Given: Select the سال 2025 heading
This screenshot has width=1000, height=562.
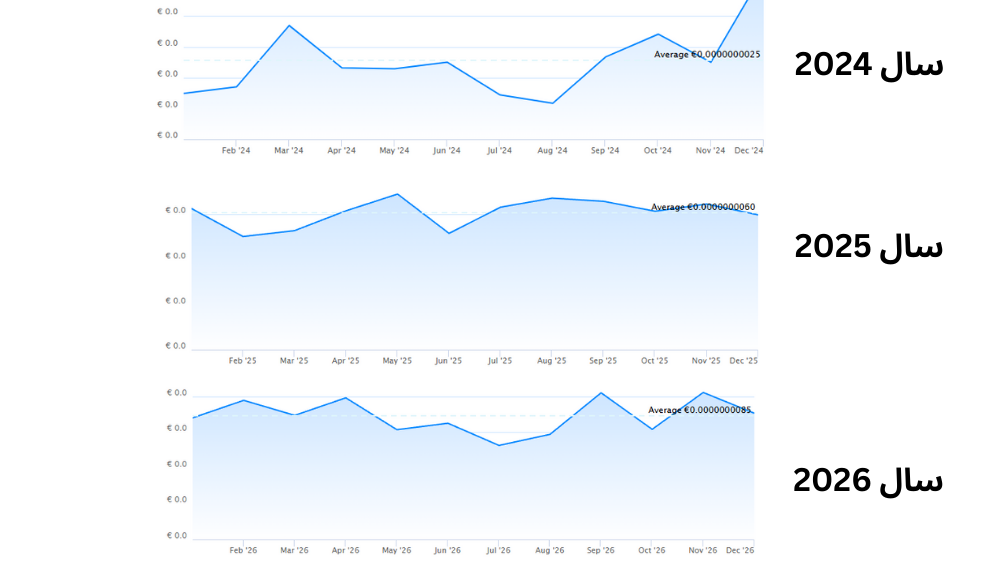Looking at the screenshot, I should (x=868, y=246).
